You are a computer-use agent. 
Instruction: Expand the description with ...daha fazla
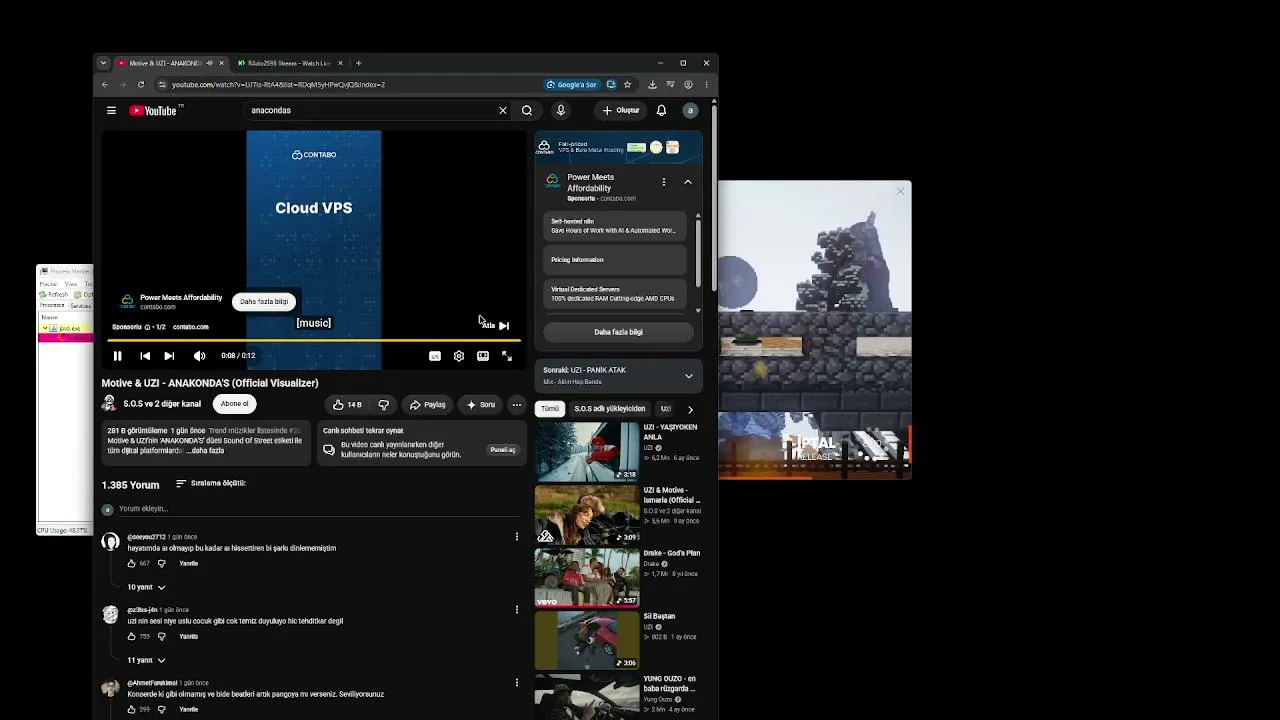click(x=206, y=451)
